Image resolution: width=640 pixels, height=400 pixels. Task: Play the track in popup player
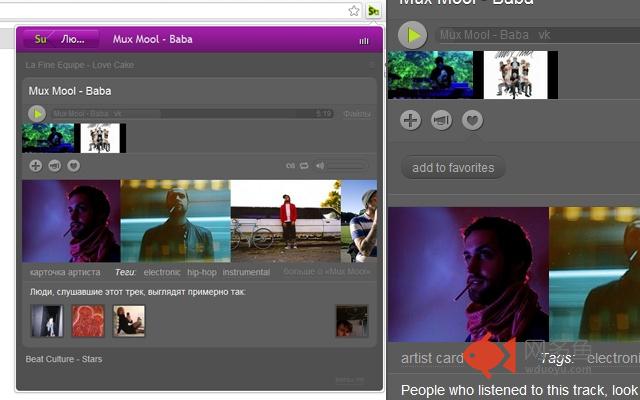(x=37, y=113)
